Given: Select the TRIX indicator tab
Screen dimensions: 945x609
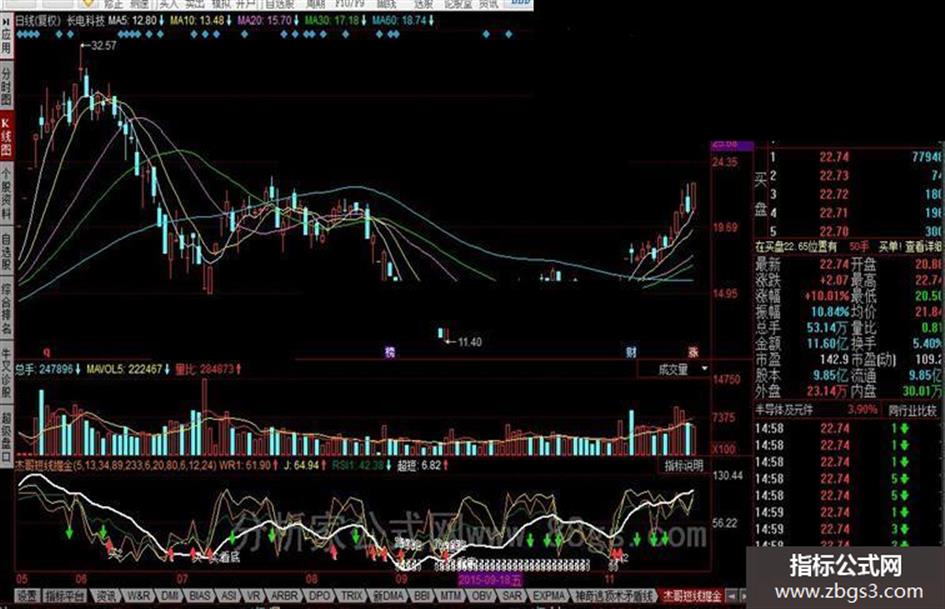Looking at the screenshot, I should [351, 596].
